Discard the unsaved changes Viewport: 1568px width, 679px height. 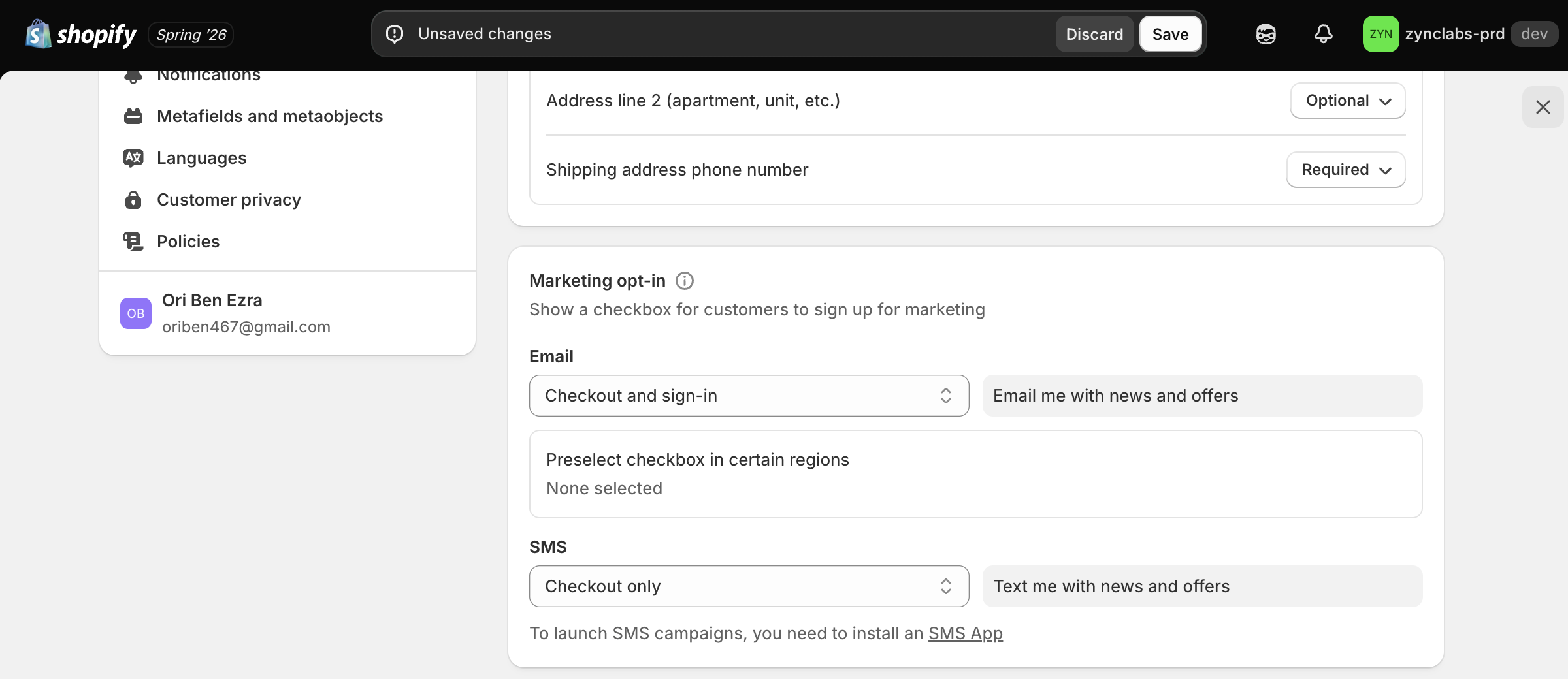(x=1094, y=34)
